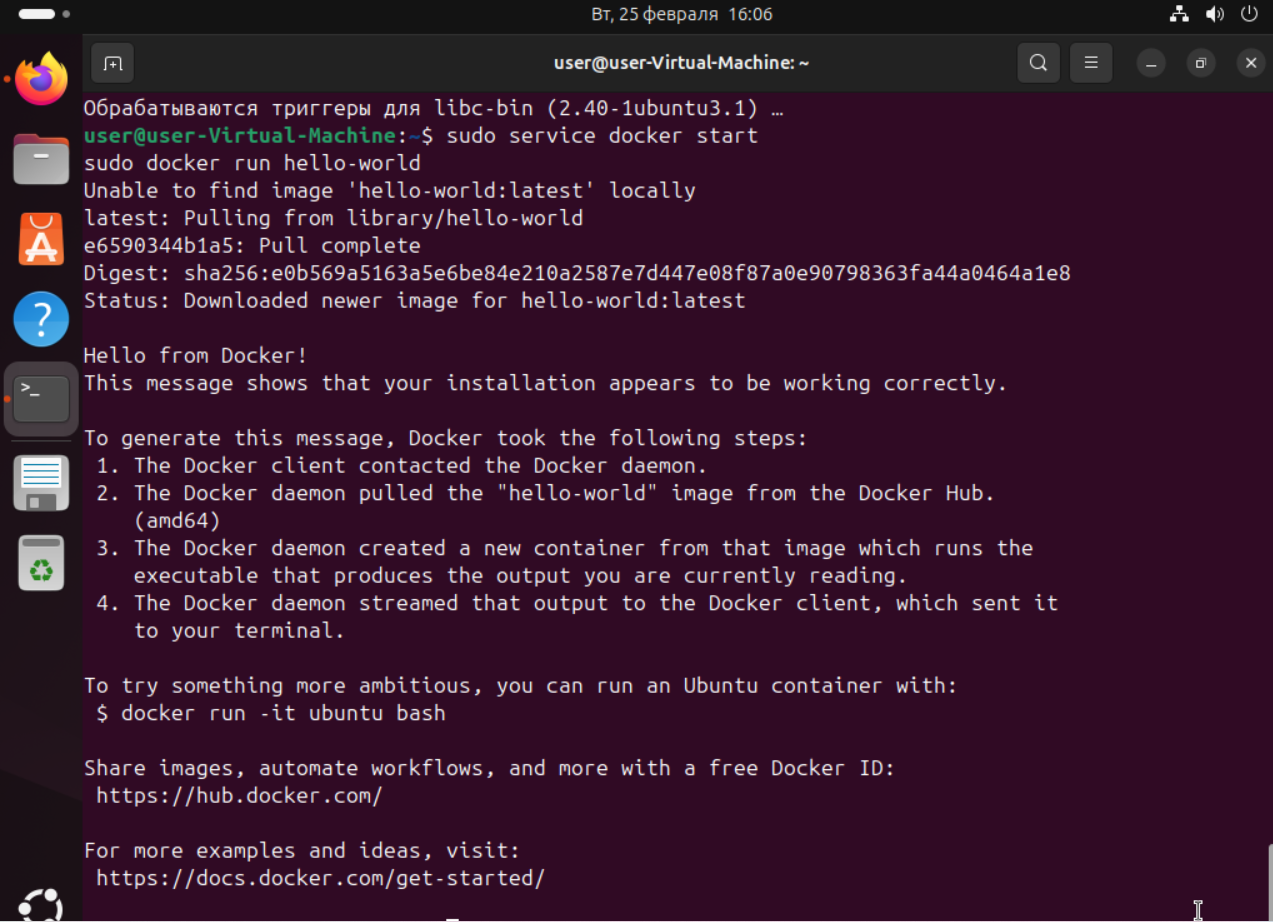Click the network topology icon in top bar
Screen dimensions: 1273x922
coord(1179,14)
